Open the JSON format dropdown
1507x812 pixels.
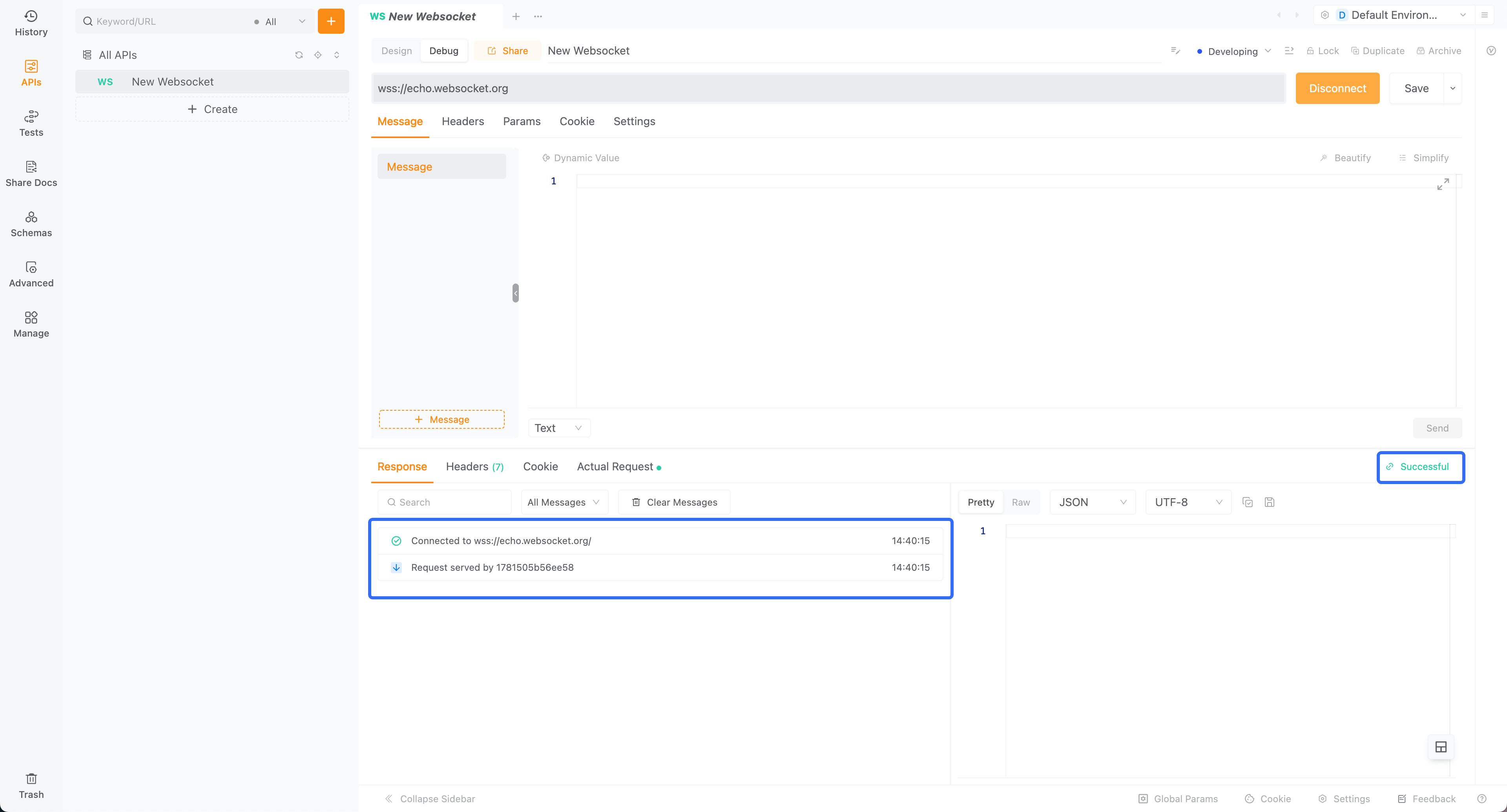click(x=1092, y=502)
